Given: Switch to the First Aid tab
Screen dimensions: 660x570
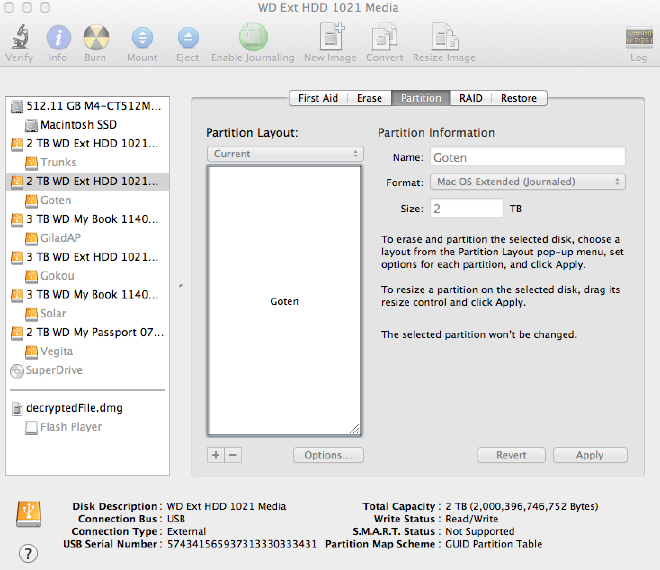Looking at the screenshot, I should [318, 98].
